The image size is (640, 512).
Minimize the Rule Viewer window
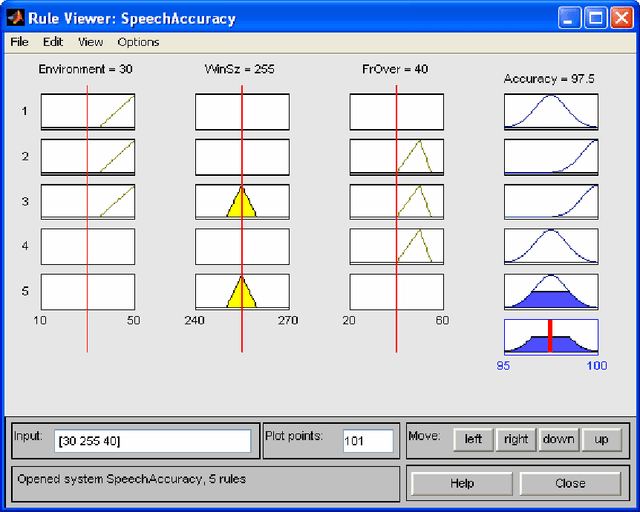[x=569, y=18]
